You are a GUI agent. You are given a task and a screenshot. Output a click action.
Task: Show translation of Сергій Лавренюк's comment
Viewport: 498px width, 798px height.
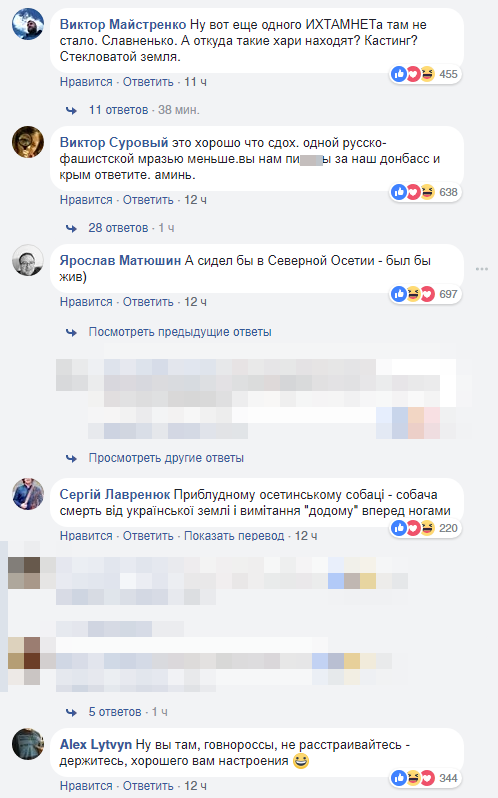tap(234, 536)
